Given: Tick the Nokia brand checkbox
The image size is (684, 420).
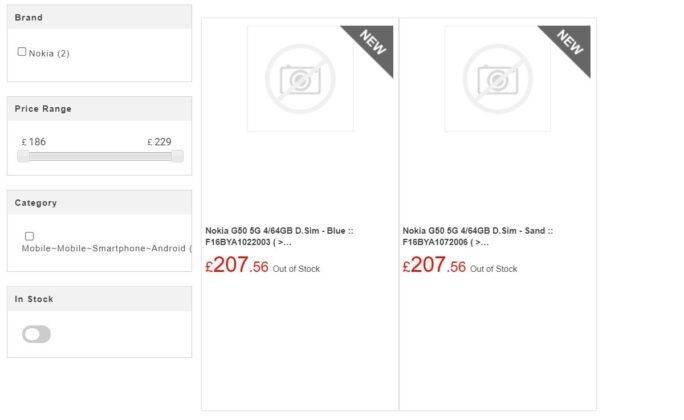Looking at the screenshot, I should (22, 51).
